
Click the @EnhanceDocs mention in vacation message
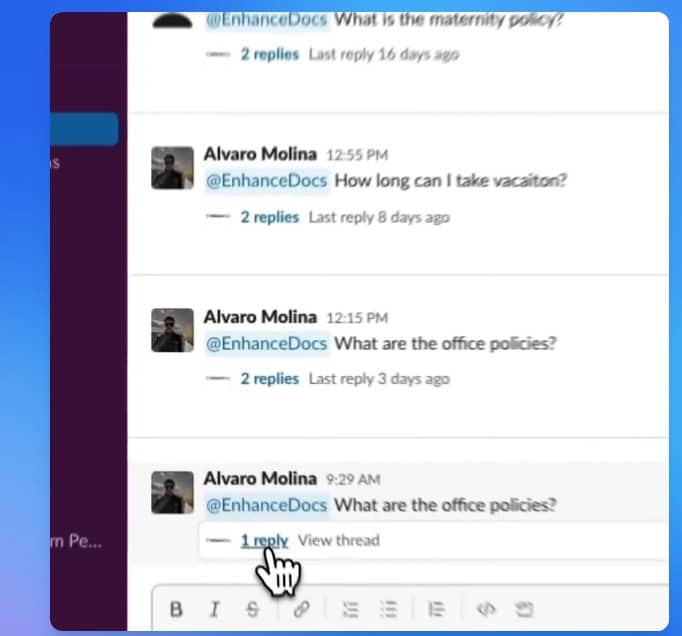coord(267,181)
